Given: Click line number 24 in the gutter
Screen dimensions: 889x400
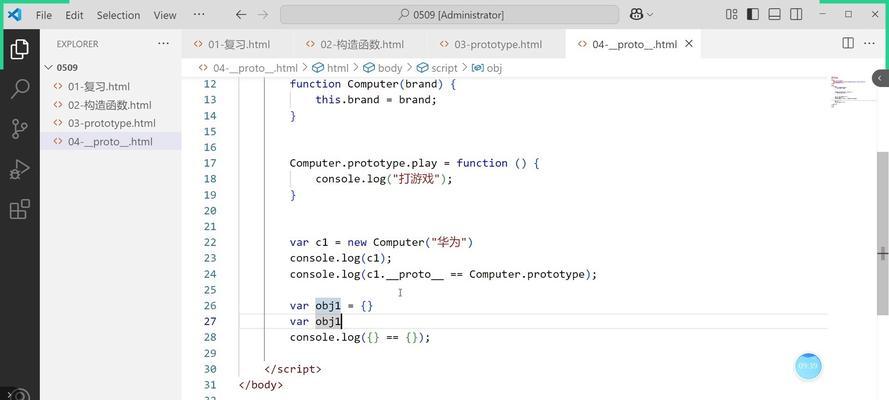Looking at the screenshot, I should click(x=210, y=274).
